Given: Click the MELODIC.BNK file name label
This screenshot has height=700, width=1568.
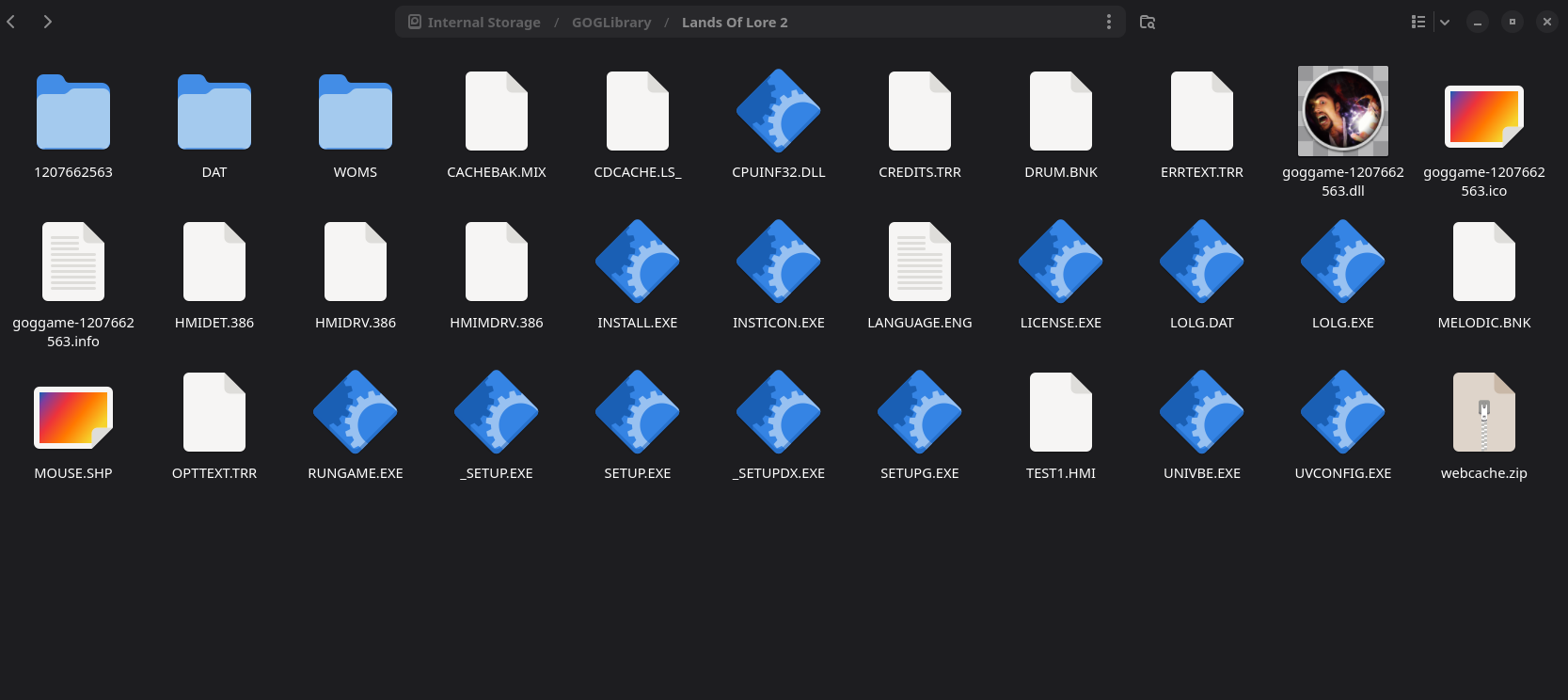Looking at the screenshot, I should tap(1484, 323).
